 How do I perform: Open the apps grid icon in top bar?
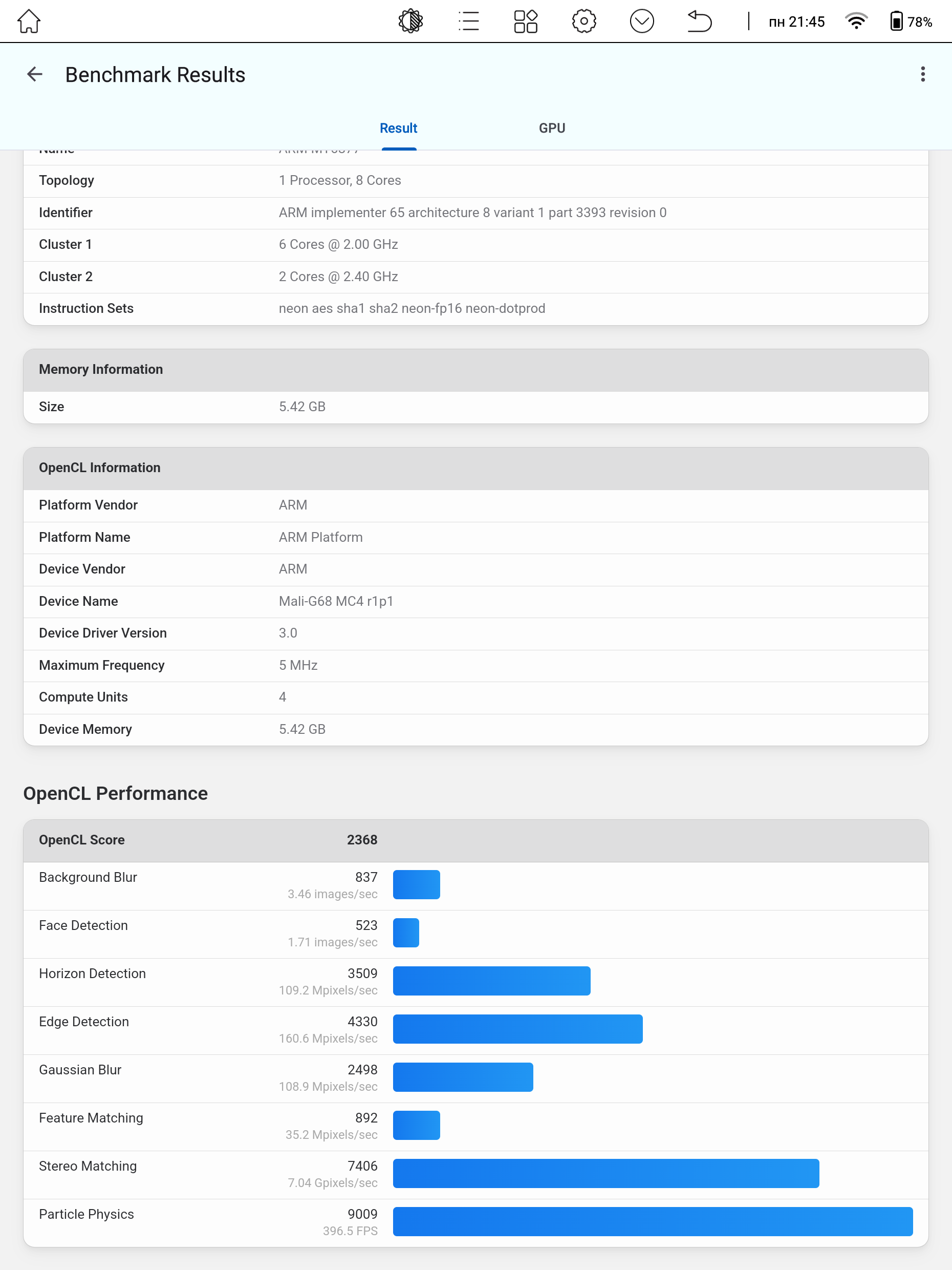coord(526,22)
